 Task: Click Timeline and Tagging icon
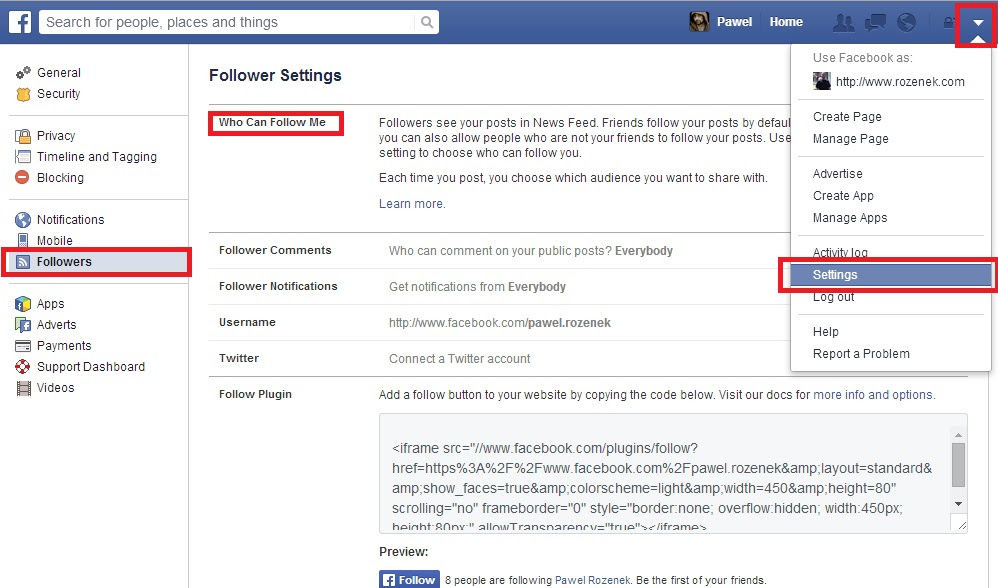click(x=23, y=157)
